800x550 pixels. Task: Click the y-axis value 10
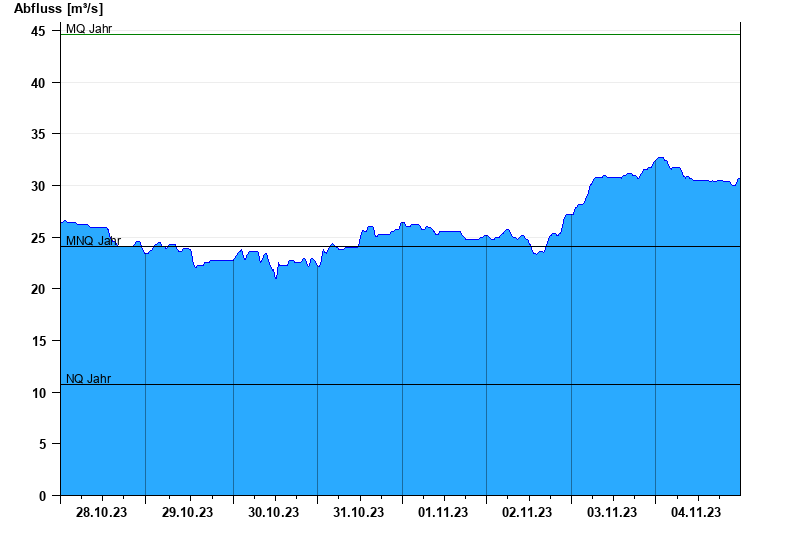click(38, 393)
